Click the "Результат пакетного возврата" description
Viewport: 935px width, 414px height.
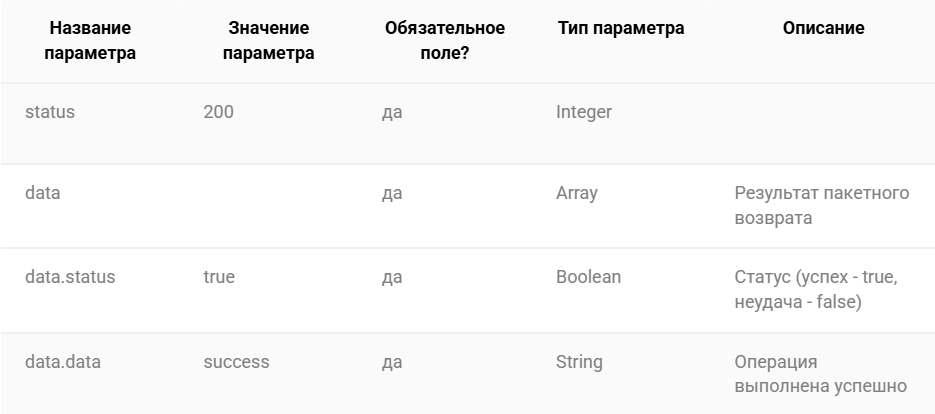pyautogui.click(x=822, y=205)
